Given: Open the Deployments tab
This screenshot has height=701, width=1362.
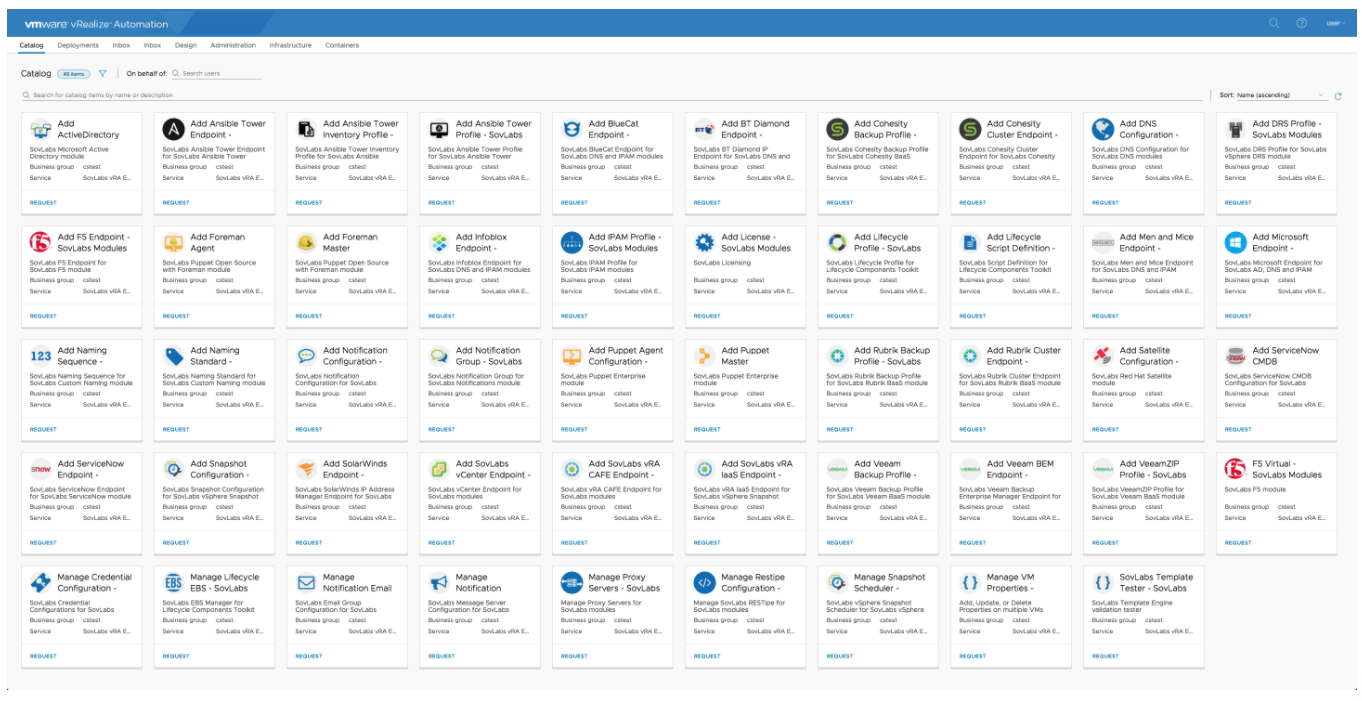Looking at the screenshot, I should point(78,45).
